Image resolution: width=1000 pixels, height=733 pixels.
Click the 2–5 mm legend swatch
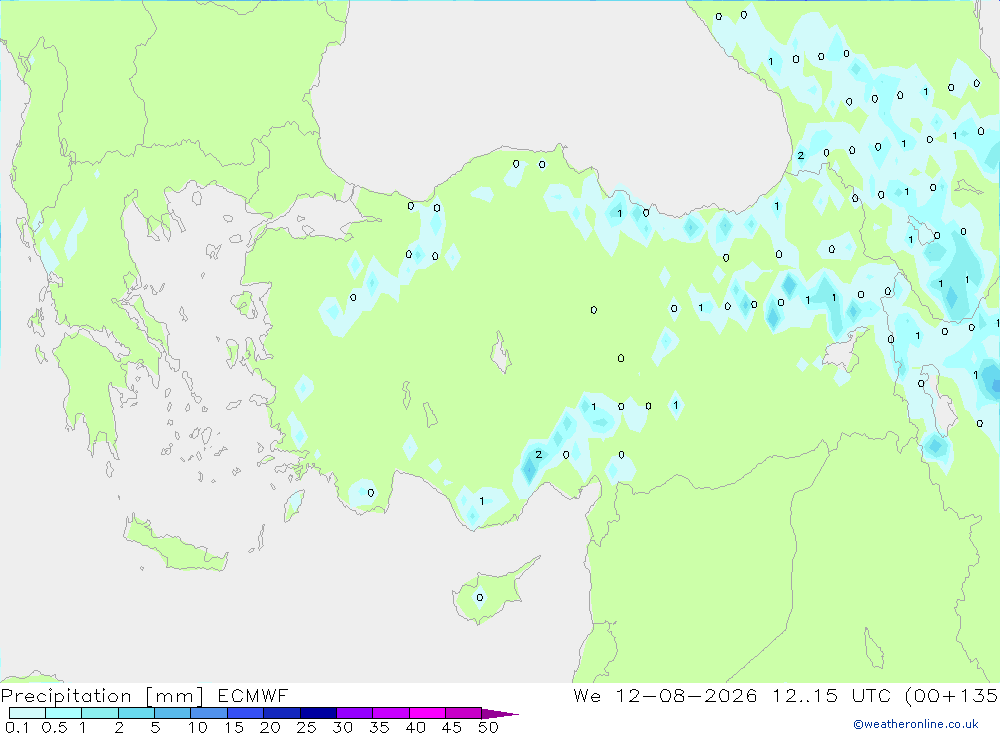[x=136, y=713]
